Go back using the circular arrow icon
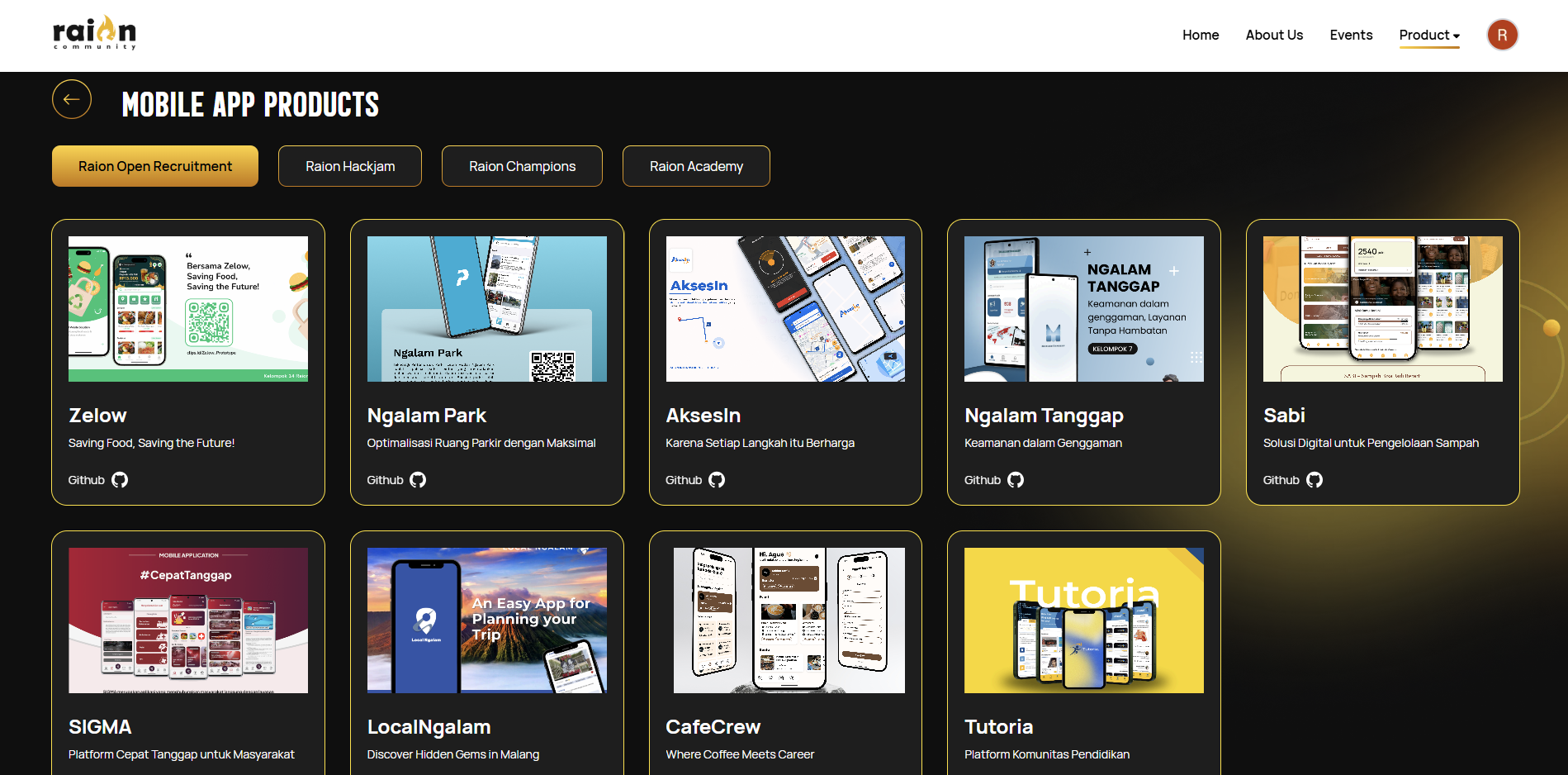1568x775 pixels. click(72, 99)
